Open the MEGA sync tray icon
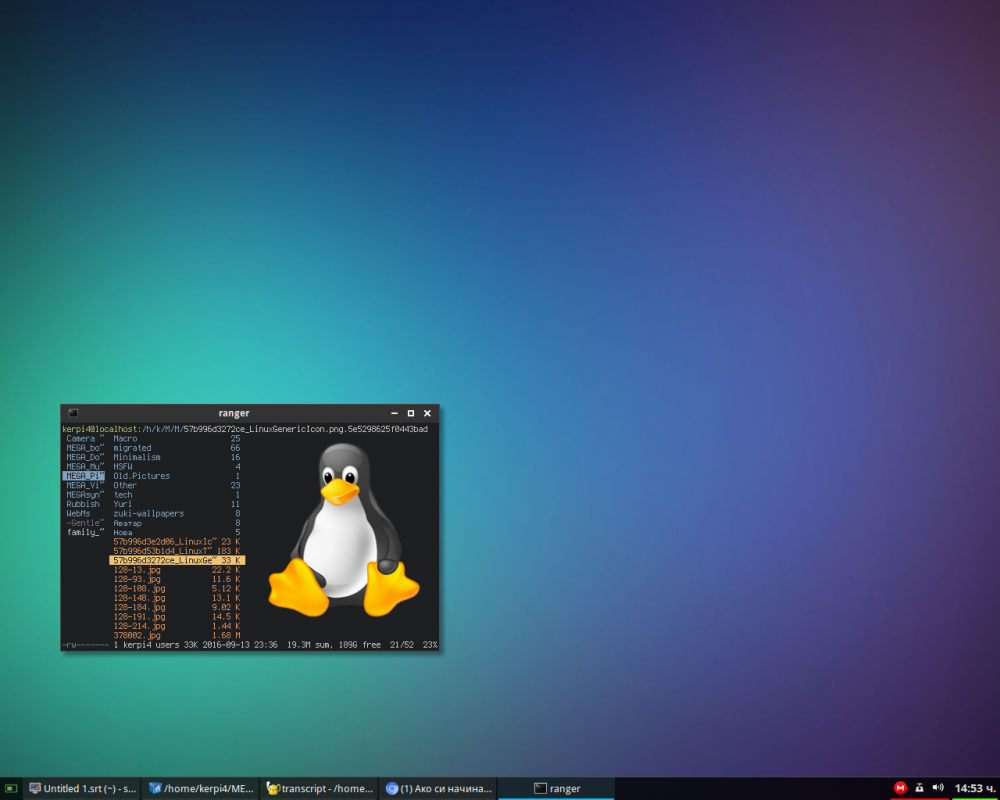This screenshot has width=1000, height=800. click(900, 788)
